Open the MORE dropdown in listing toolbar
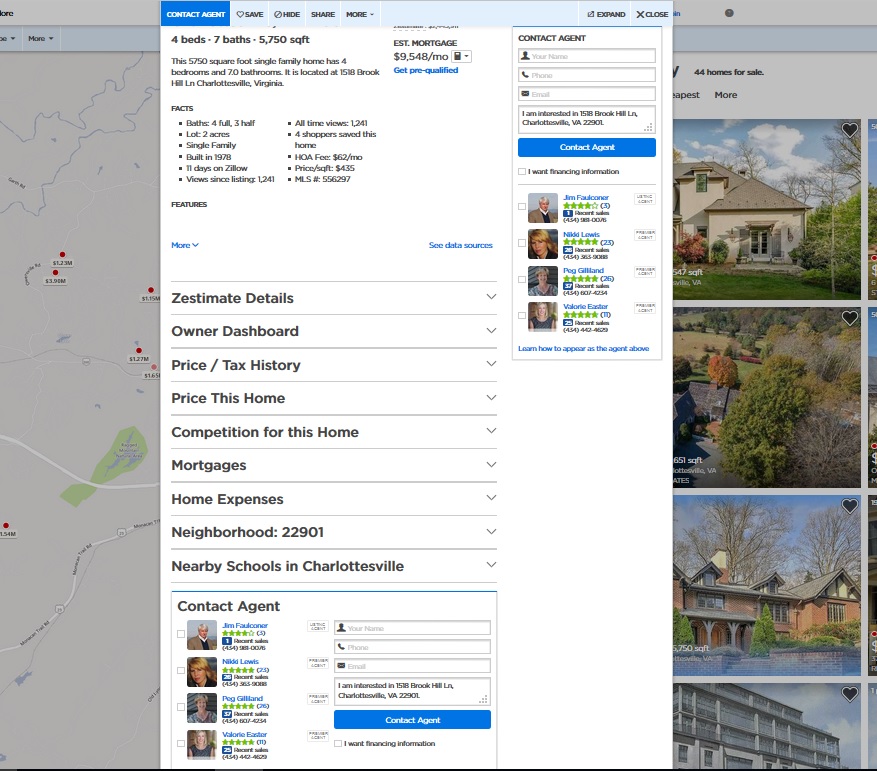Viewport: 877px width, 771px height. pyautogui.click(x=360, y=15)
